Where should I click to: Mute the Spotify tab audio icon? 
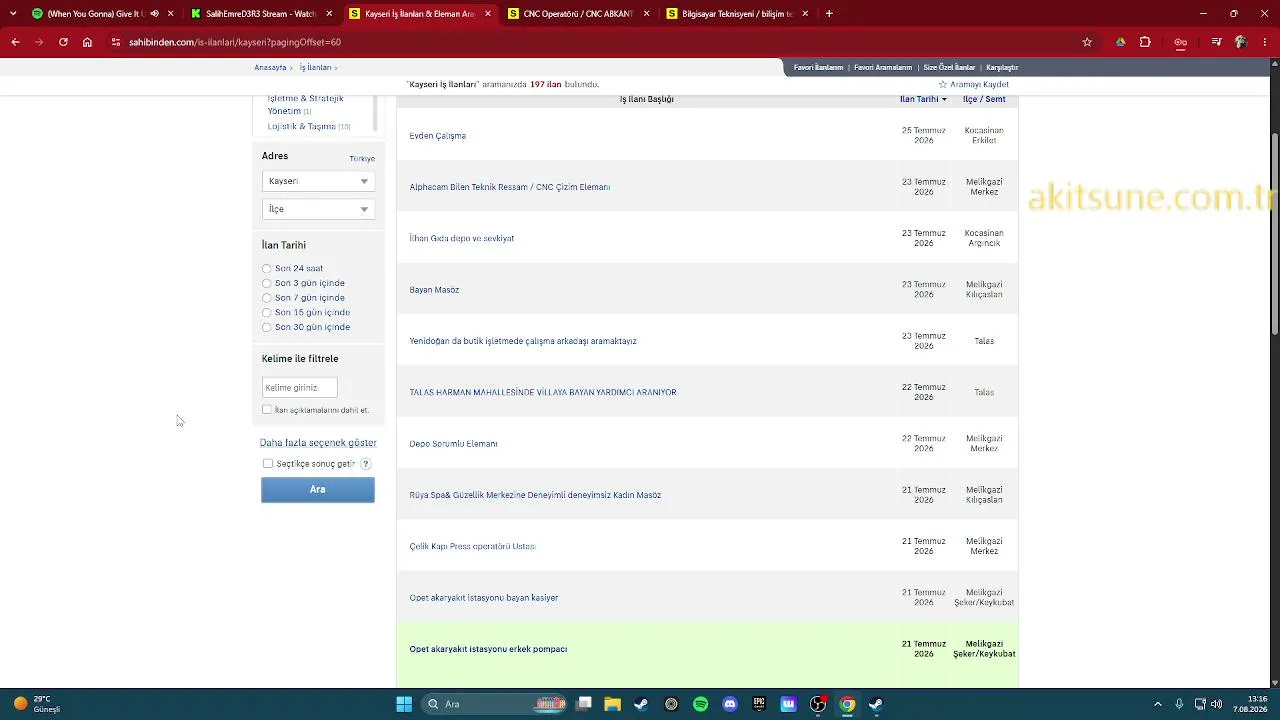[154, 14]
